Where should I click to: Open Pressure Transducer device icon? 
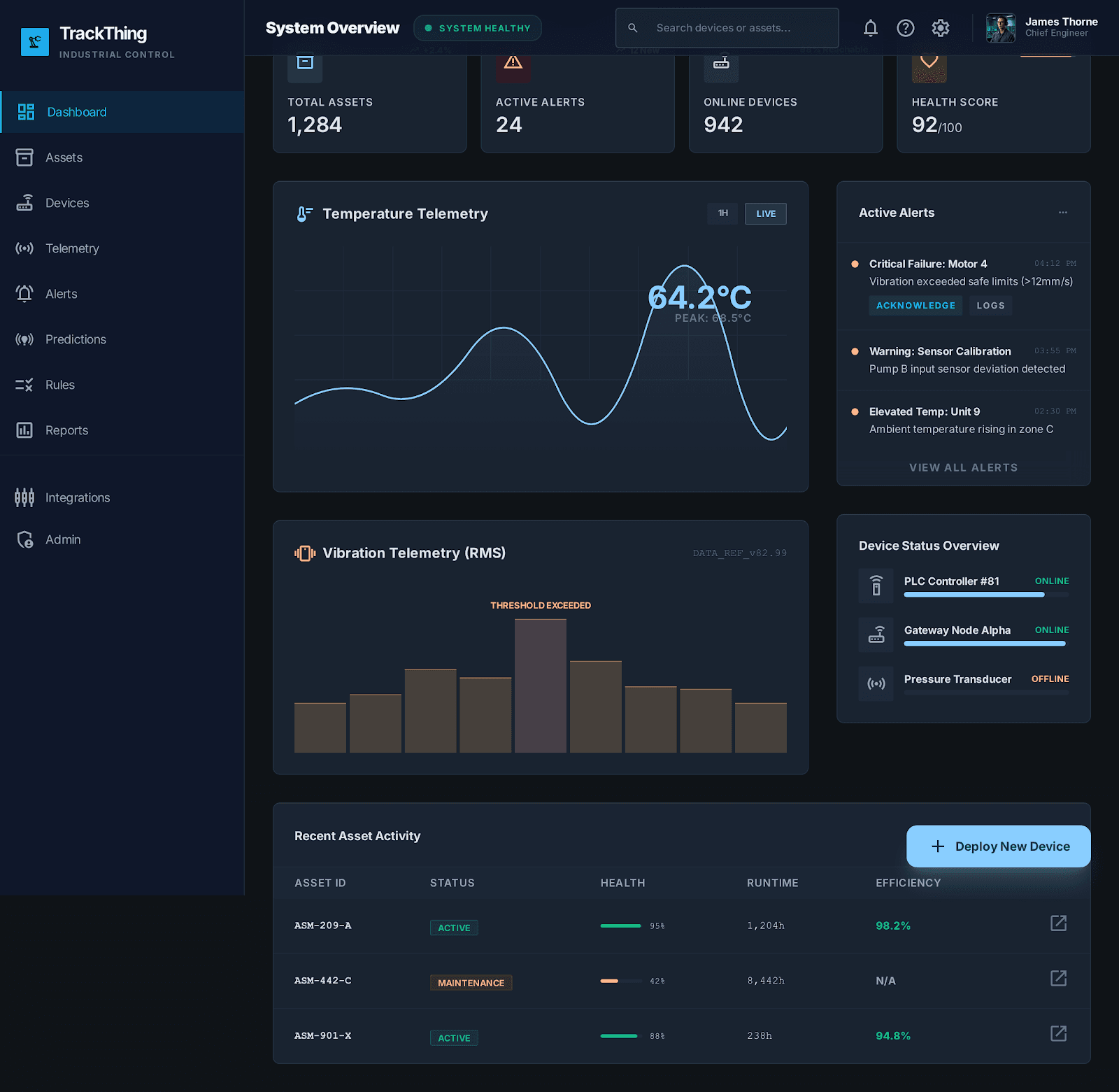pyautogui.click(x=876, y=683)
